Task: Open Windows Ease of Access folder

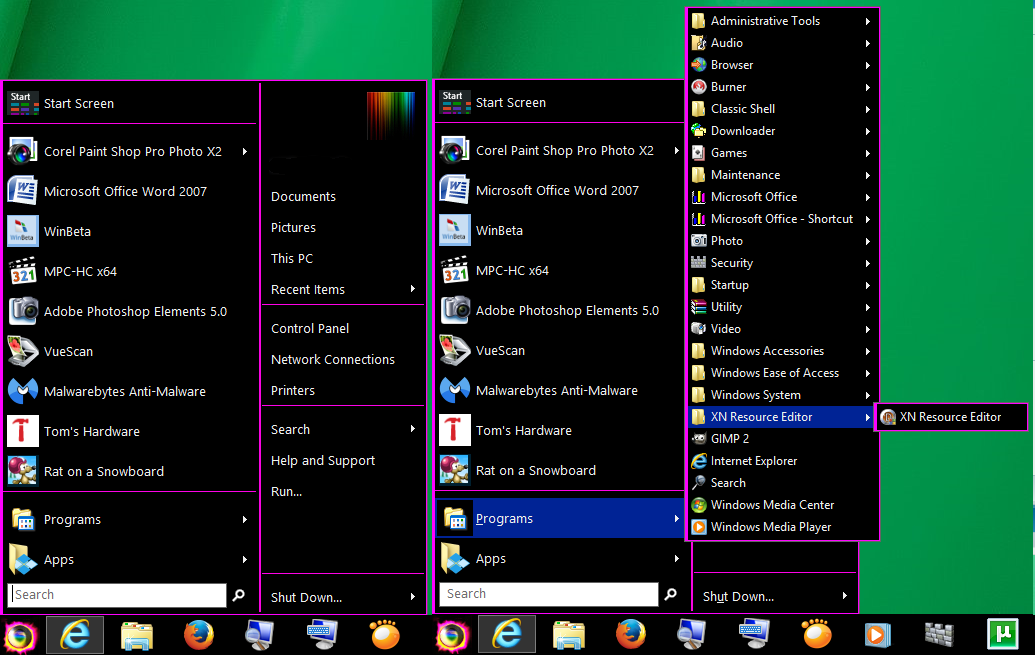Action: click(x=782, y=373)
